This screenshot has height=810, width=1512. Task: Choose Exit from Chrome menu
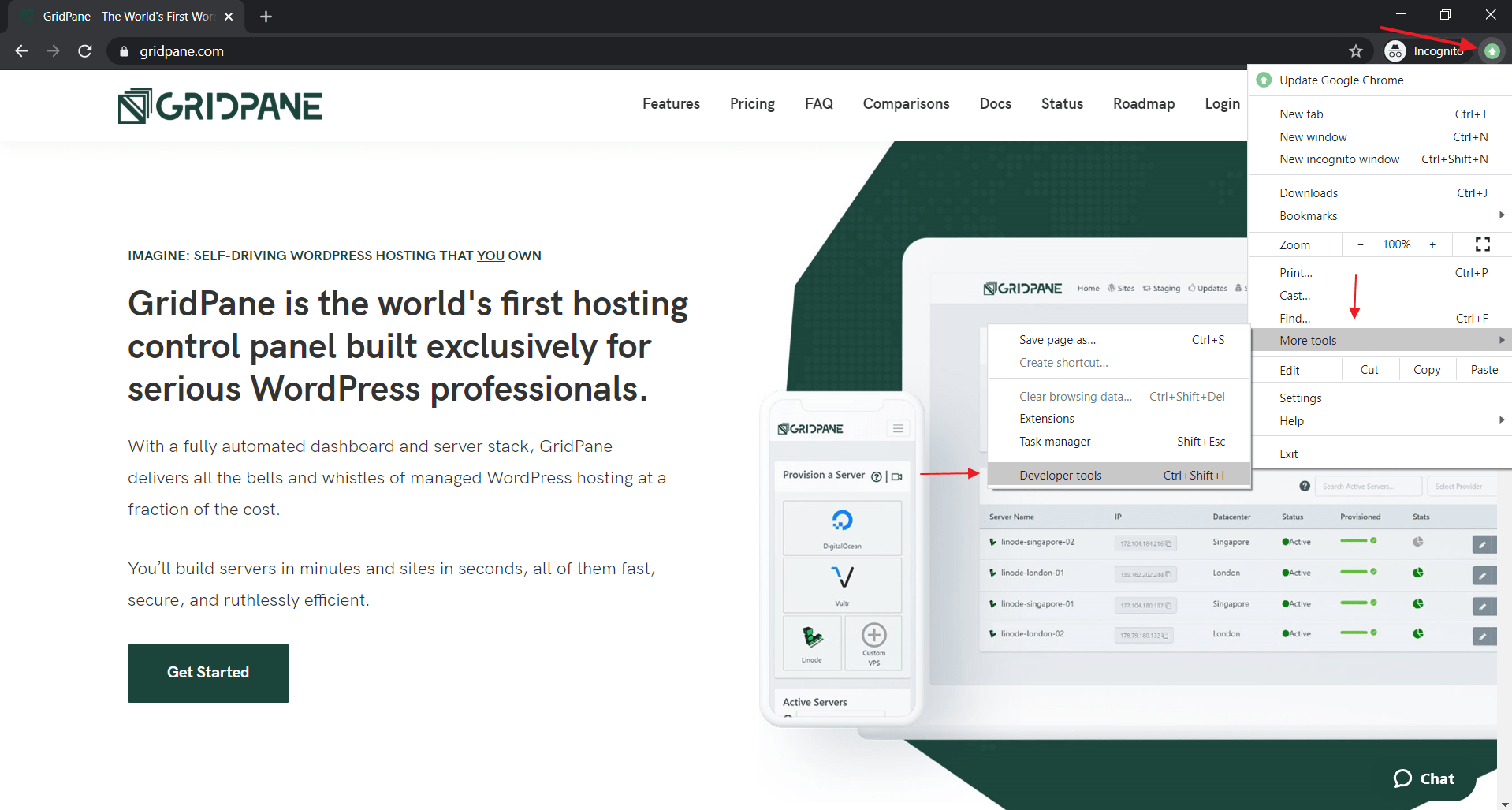[x=1380, y=454]
